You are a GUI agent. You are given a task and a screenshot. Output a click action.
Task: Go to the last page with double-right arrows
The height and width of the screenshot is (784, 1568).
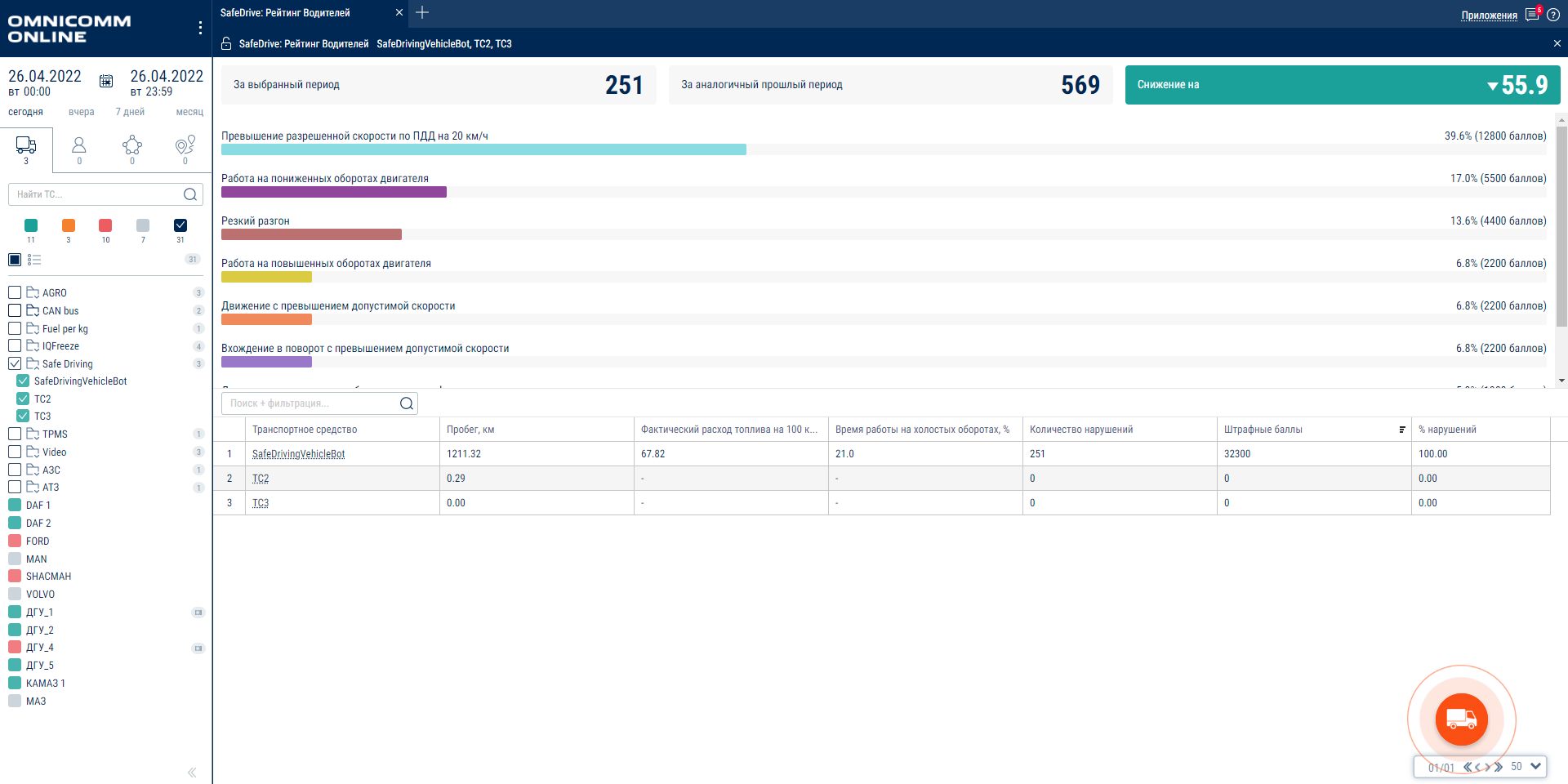coord(1499,767)
